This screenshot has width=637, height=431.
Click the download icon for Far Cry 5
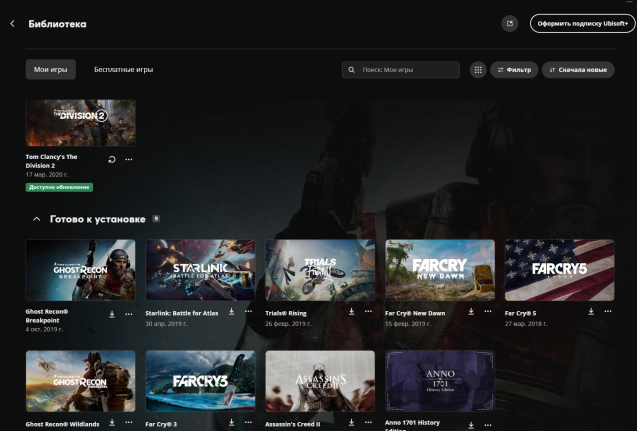(x=591, y=312)
